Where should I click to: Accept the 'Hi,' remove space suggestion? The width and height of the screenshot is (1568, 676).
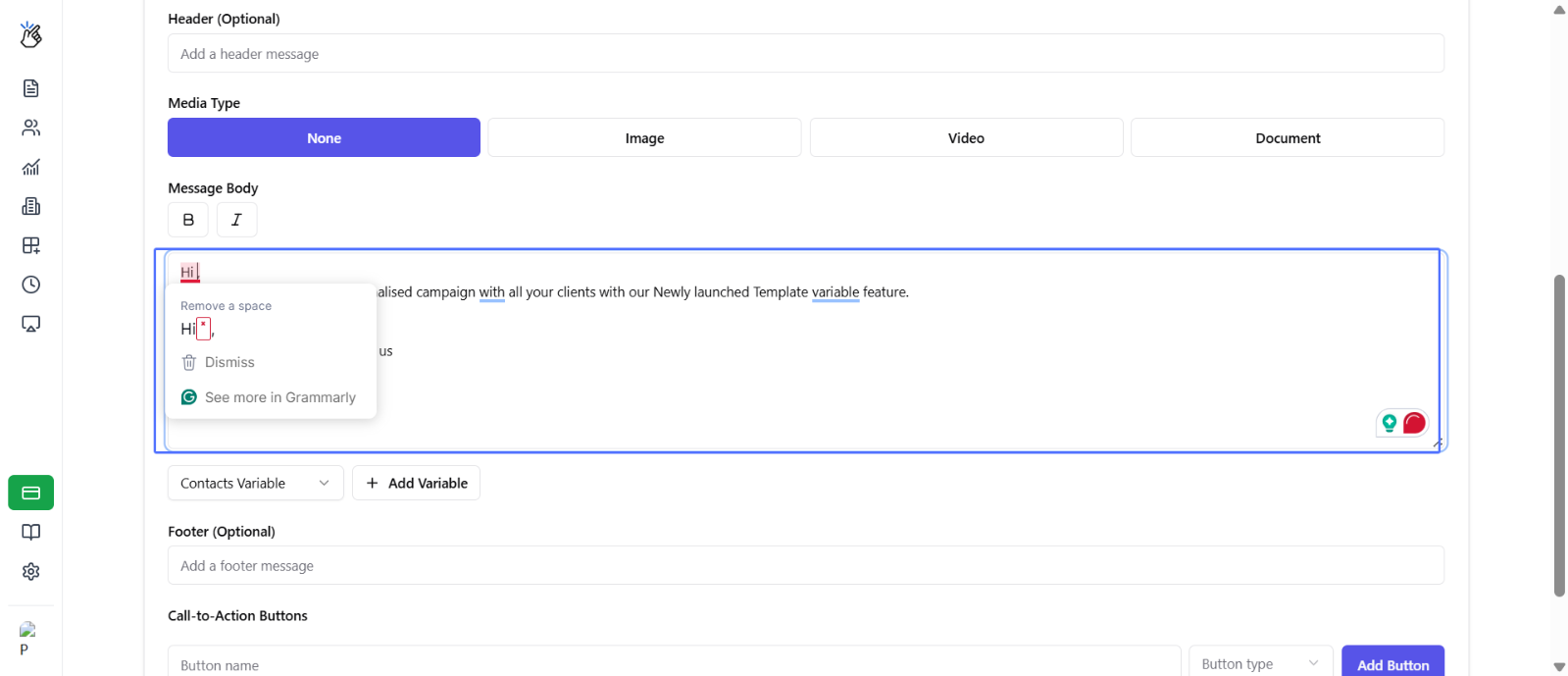coord(198,329)
